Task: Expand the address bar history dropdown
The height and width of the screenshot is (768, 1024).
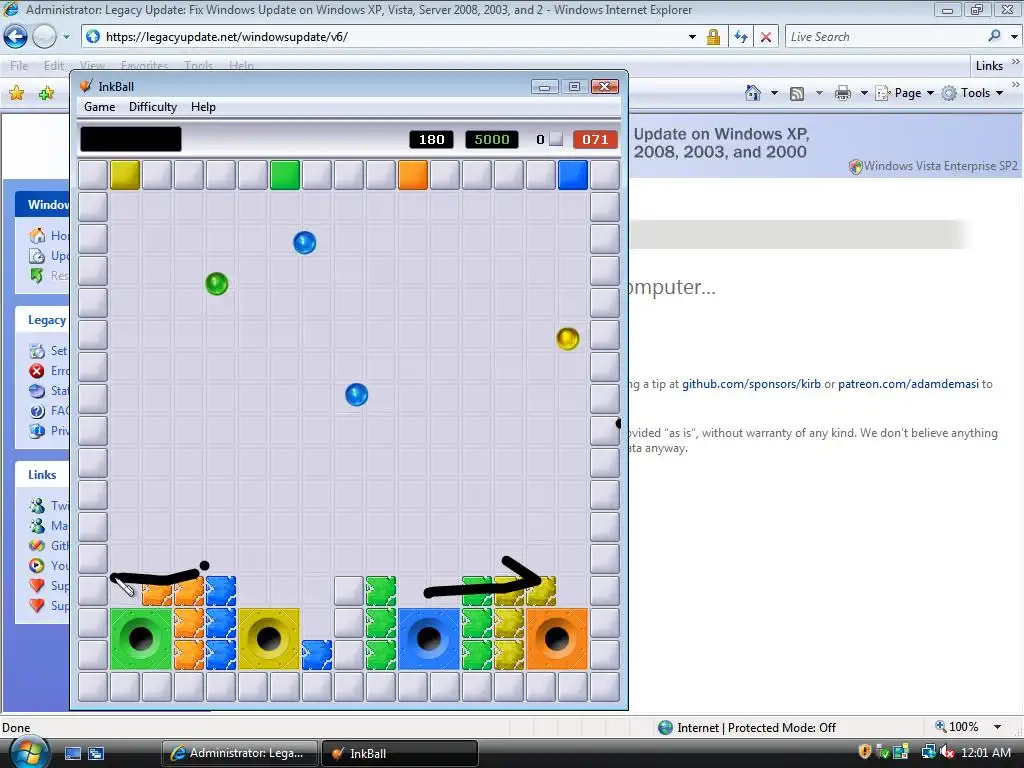Action: point(692,37)
